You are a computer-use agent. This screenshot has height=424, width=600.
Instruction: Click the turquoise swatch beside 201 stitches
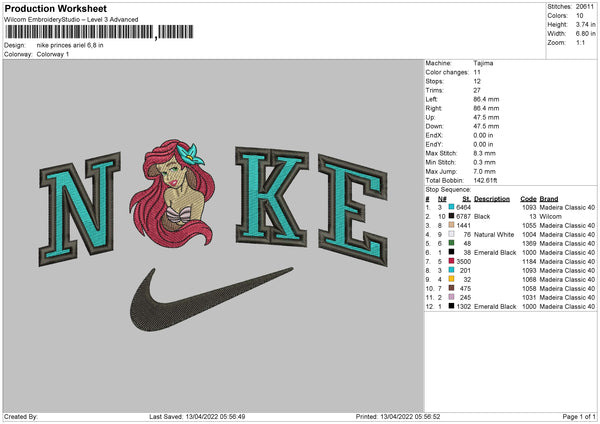(x=451, y=270)
